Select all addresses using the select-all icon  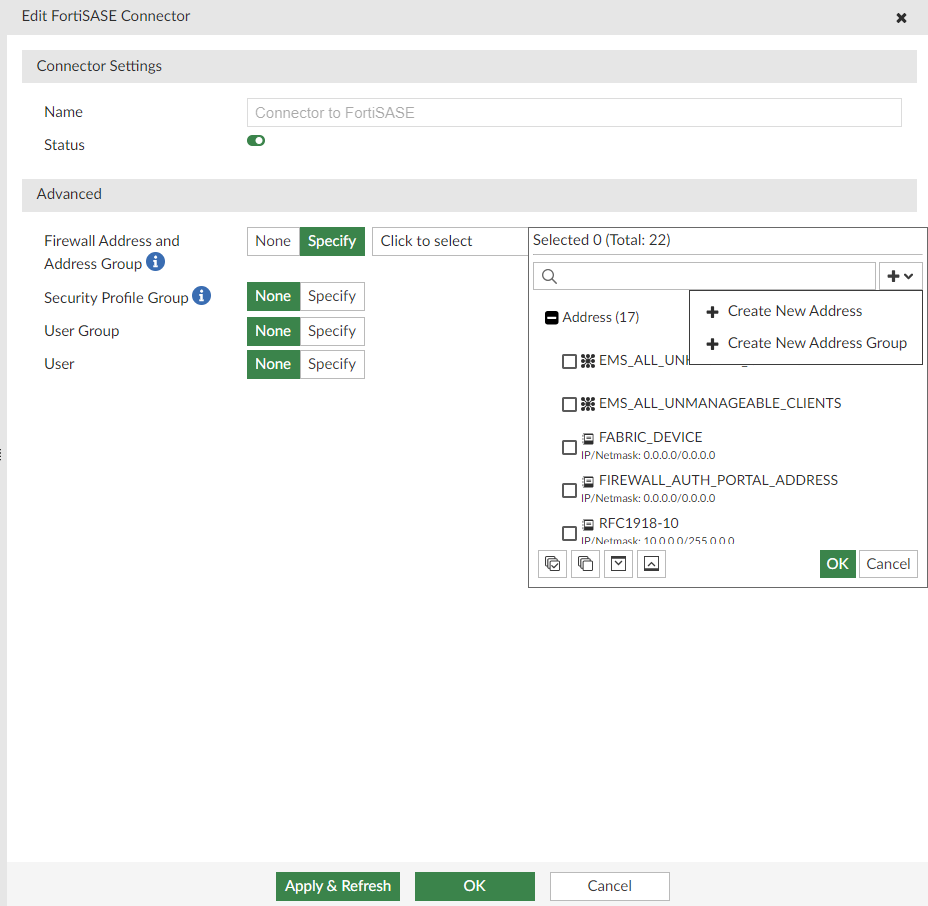point(552,563)
